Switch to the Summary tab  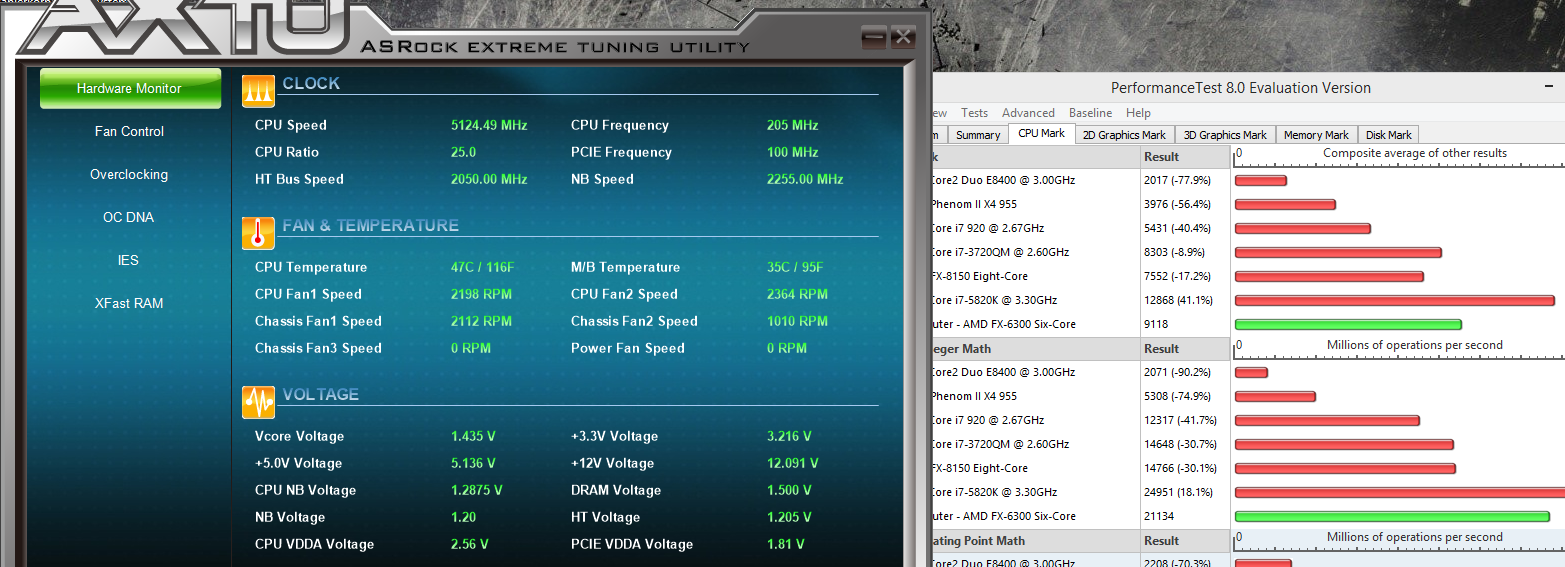[978, 135]
